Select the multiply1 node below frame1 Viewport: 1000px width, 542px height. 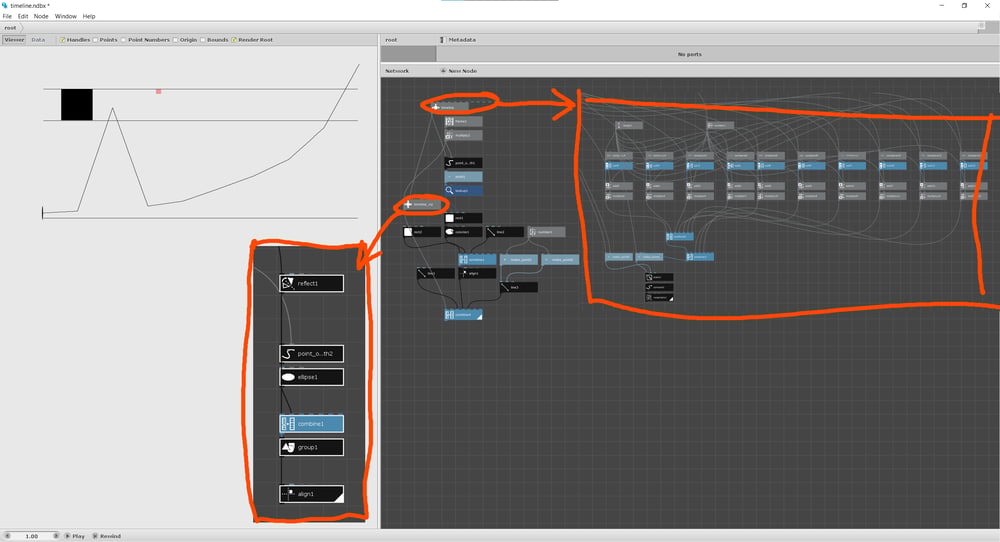coord(463,135)
